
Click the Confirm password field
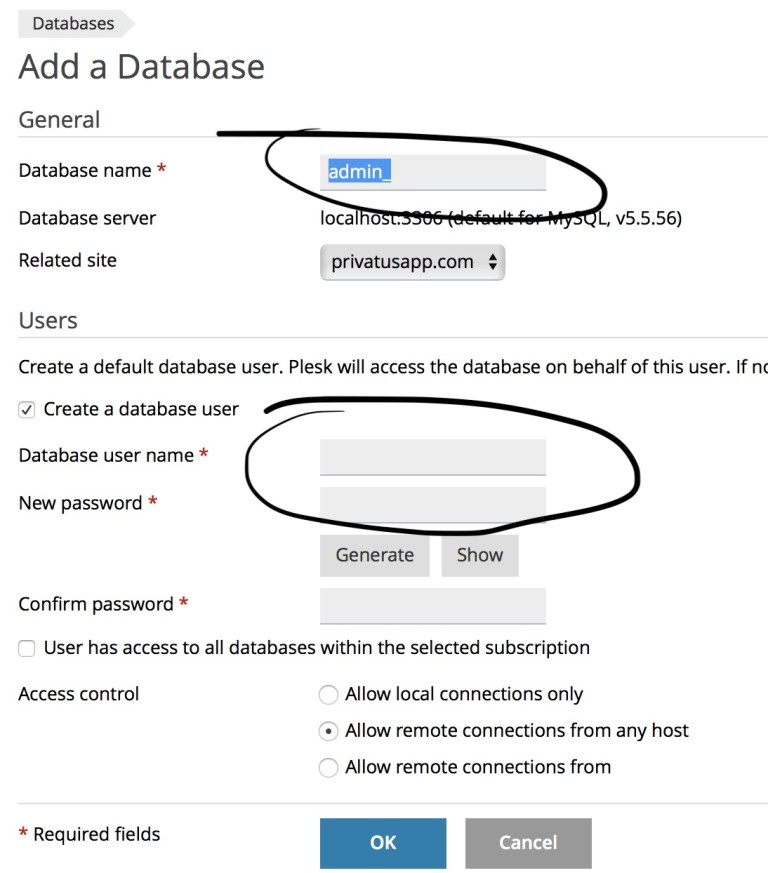433,606
